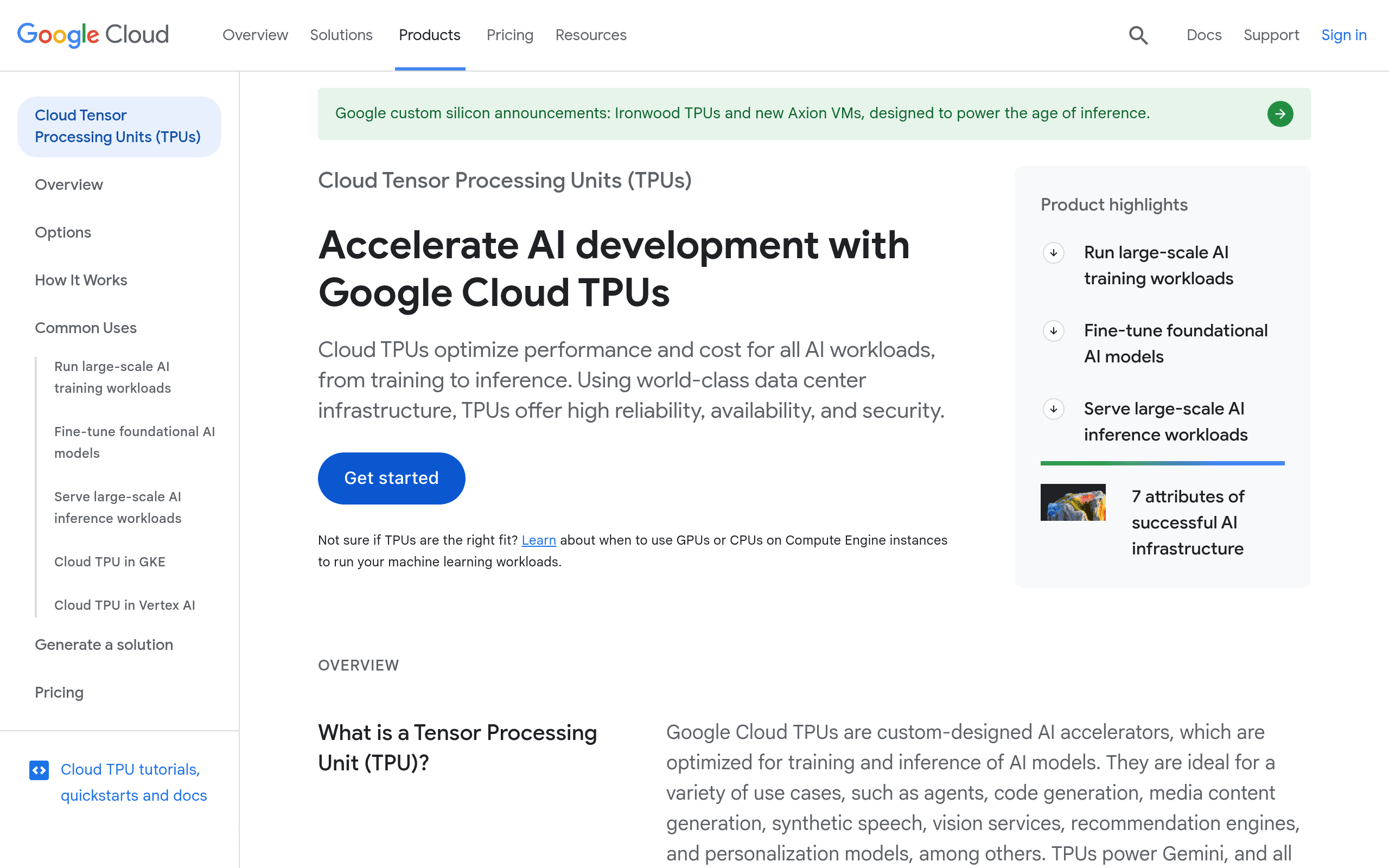This screenshot has height=868, width=1389.
Task: Open the Ironwood TPUs announcement banner text
Action: tap(742, 113)
